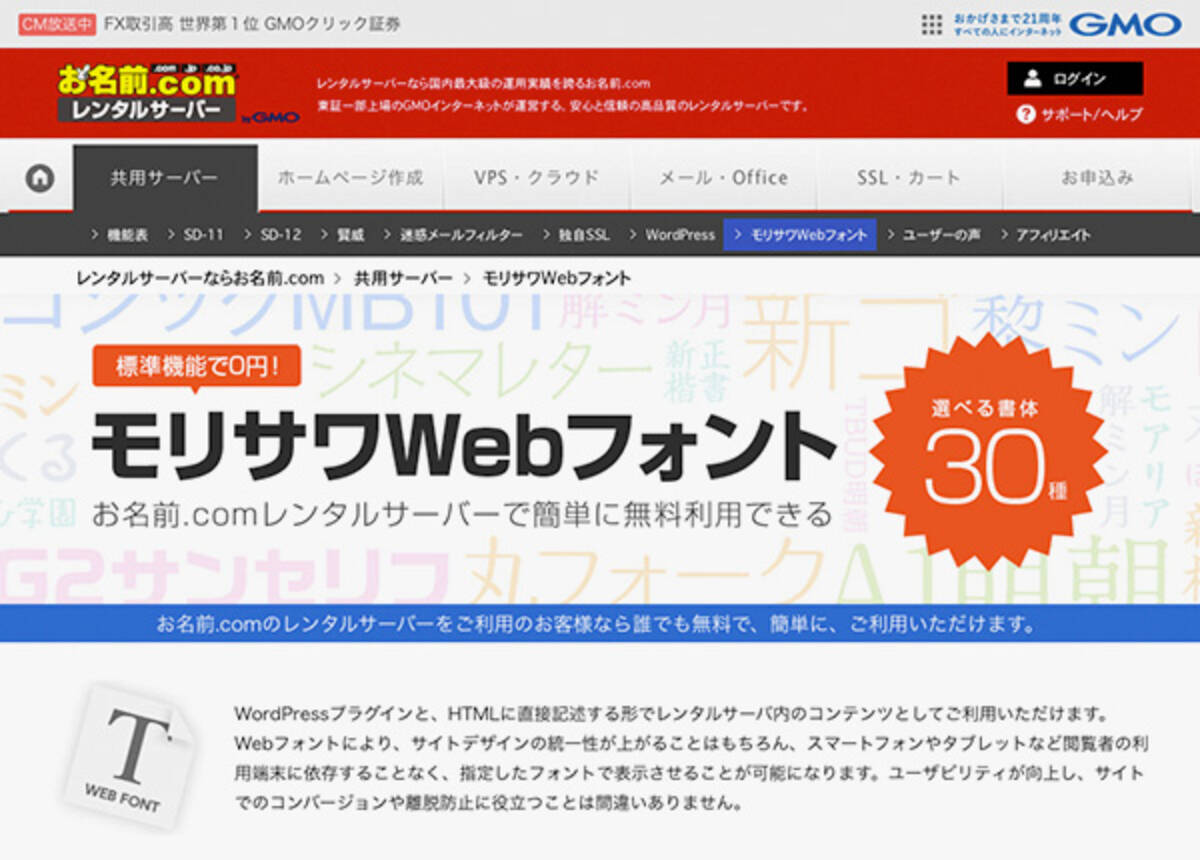
Task: Click the subtitle お名前.comレンタルサーバーで簡単に無料利用できる
Action: [x=462, y=514]
